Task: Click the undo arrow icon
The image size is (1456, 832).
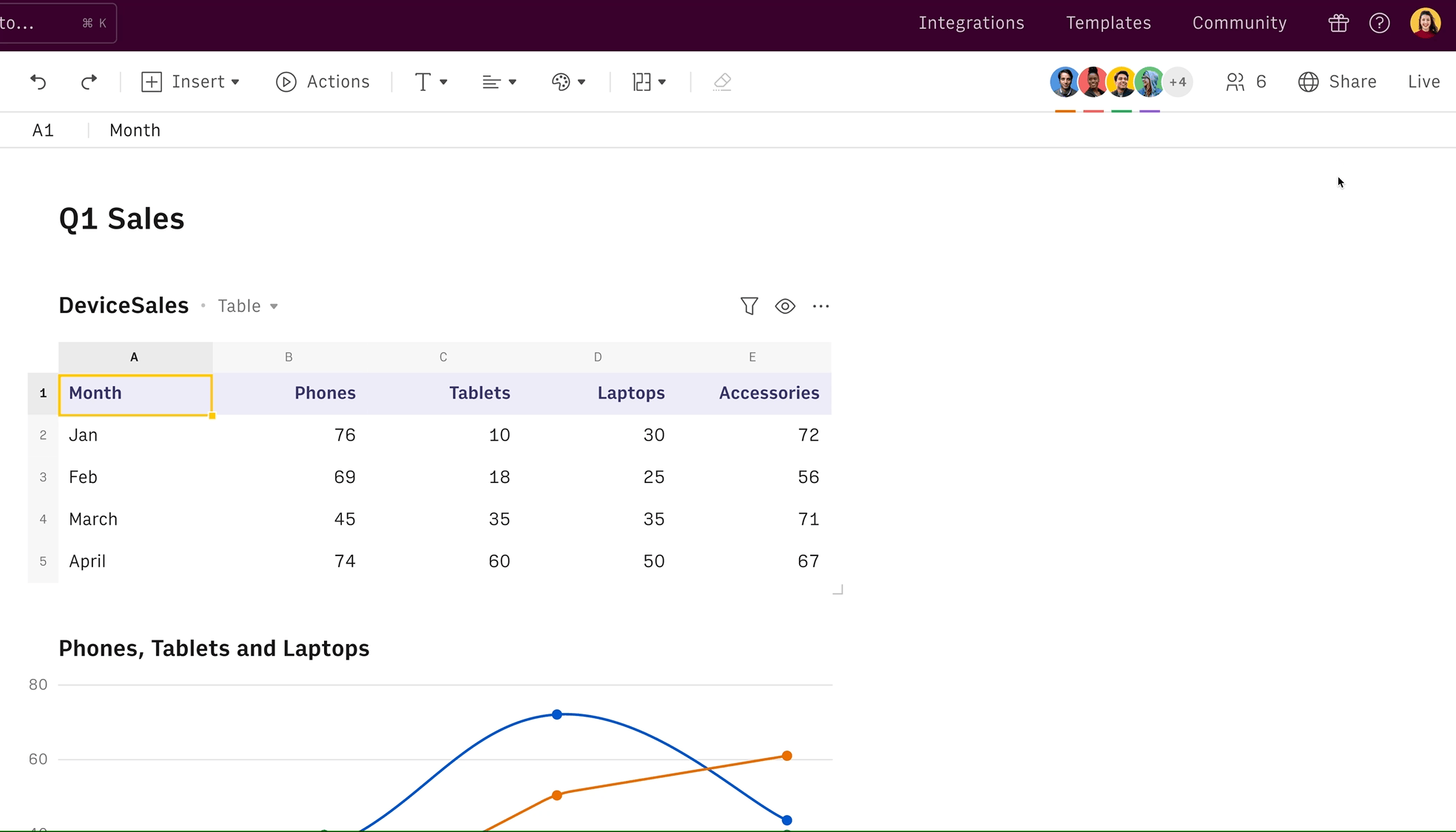Action: point(38,81)
